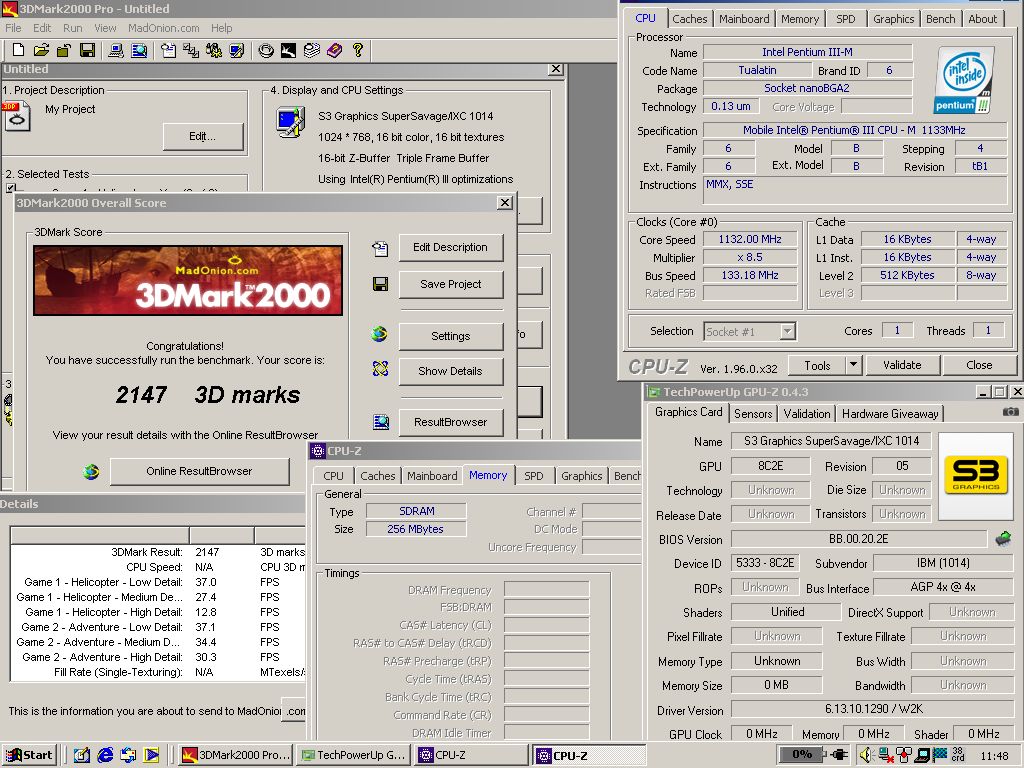This screenshot has height=768, width=1024.
Task: Switch to Caches tab in top CPU-Z
Action: coord(690,19)
